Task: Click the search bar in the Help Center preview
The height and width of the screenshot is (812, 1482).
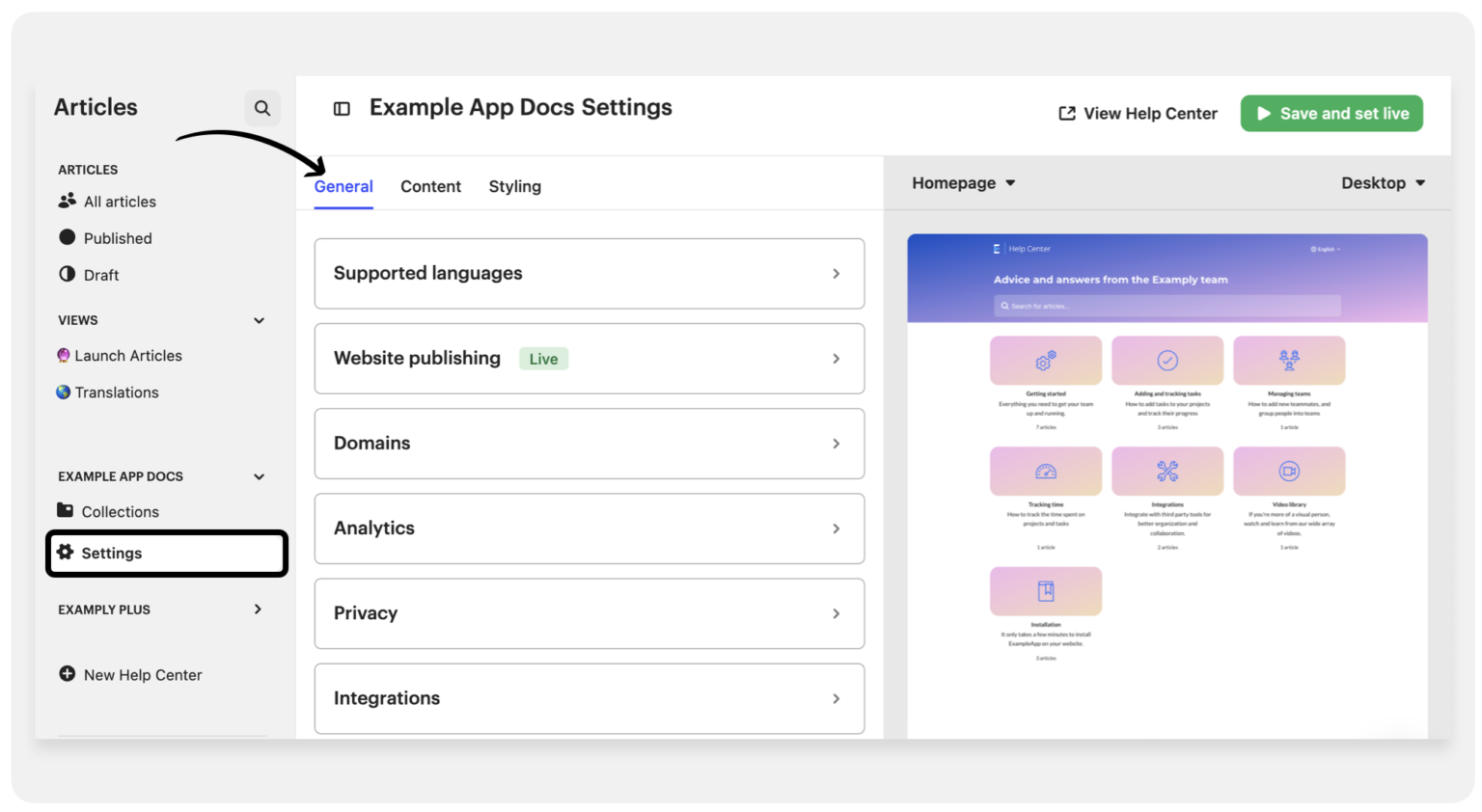Action: click(x=1166, y=305)
